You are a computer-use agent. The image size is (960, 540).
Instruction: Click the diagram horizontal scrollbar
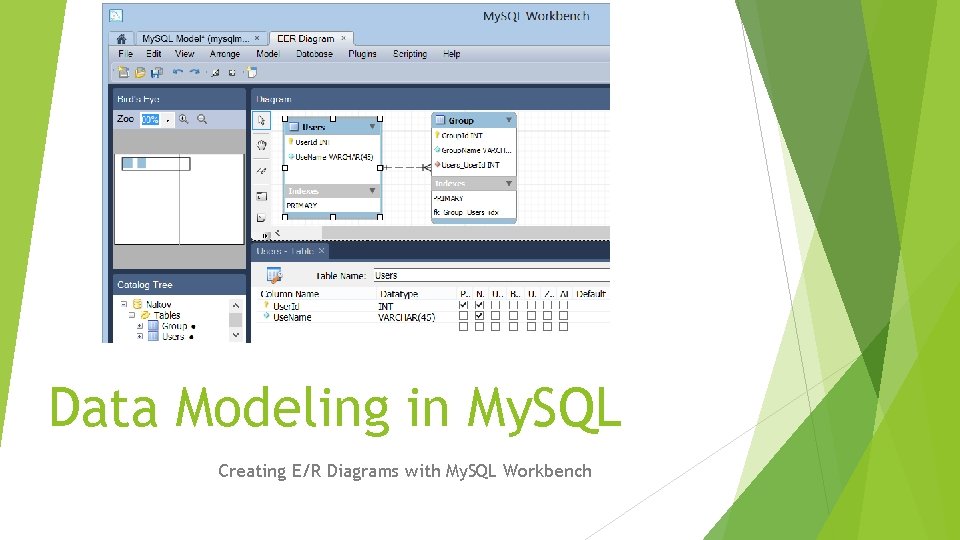pyautogui.click(x=465, y=233)
